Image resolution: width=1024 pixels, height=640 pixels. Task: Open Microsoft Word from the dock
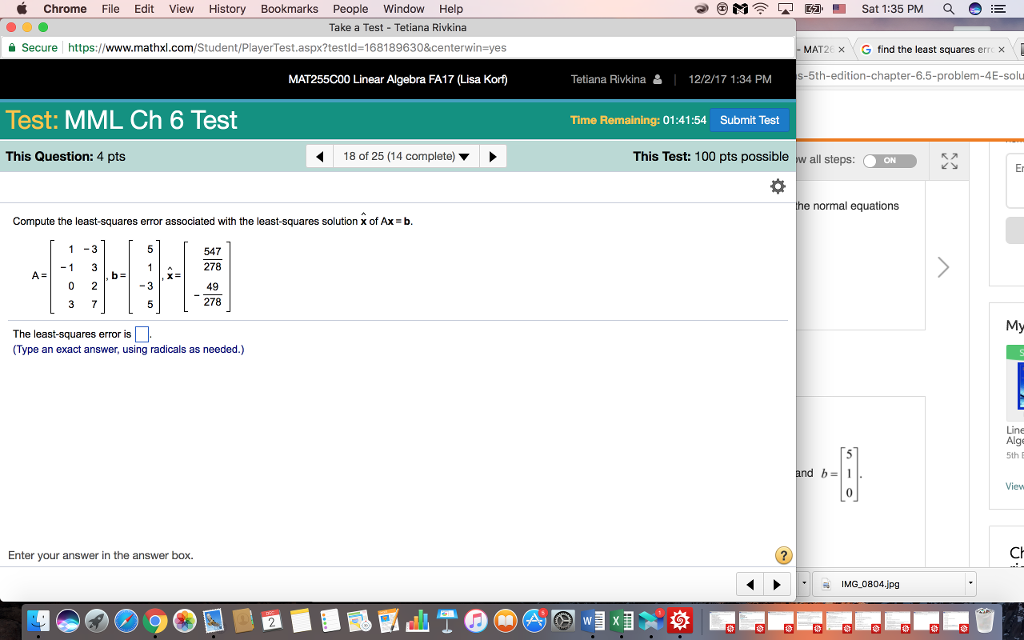pos(590,621)
